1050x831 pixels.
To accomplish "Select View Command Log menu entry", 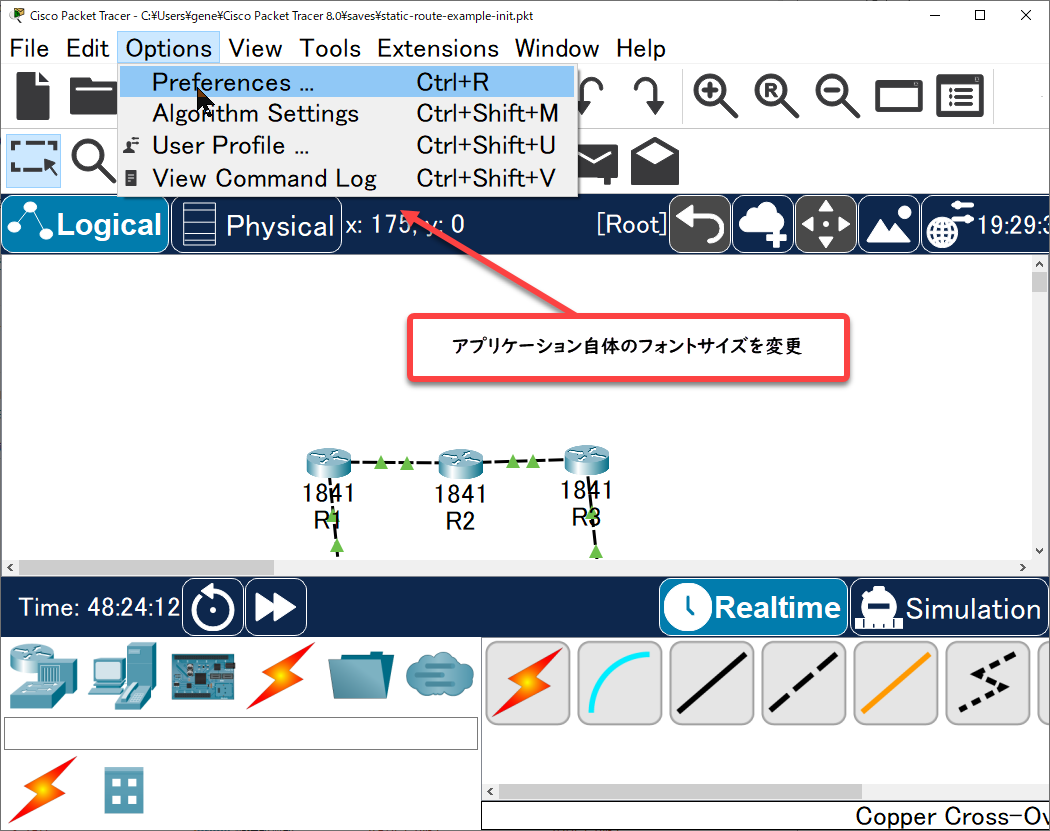I will pyautogui.click(x=264, y=179).
